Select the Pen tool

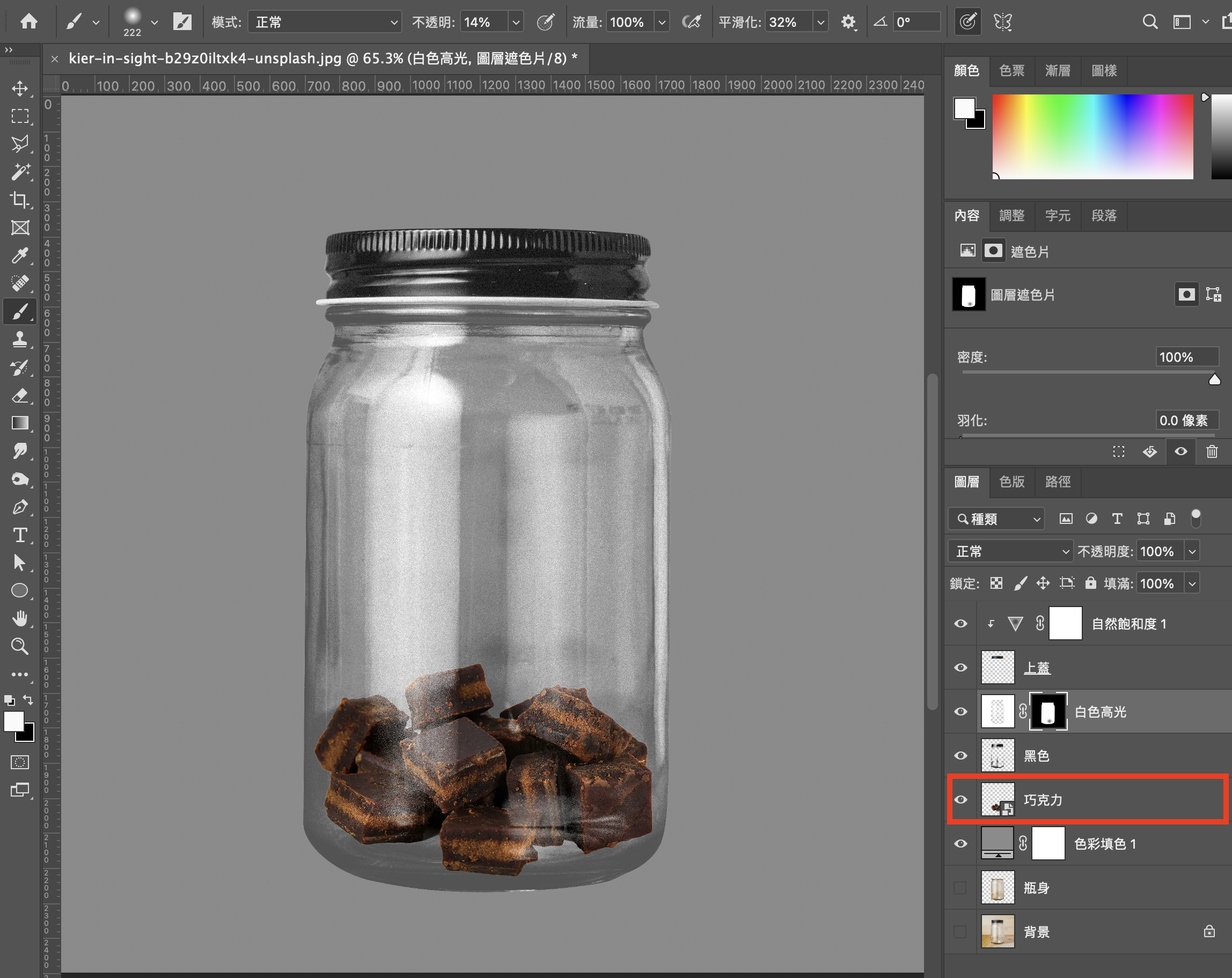20,507
